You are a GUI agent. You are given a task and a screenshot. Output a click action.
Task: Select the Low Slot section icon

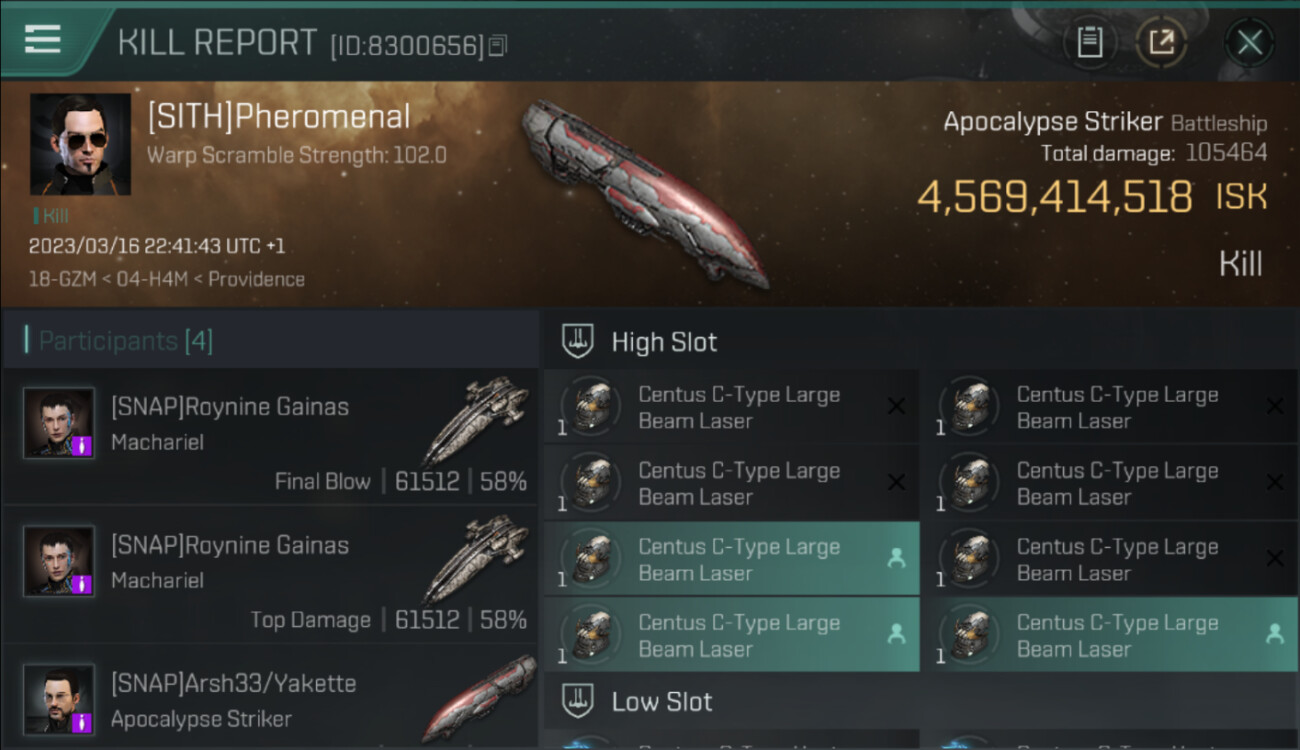tap(578, 701)
